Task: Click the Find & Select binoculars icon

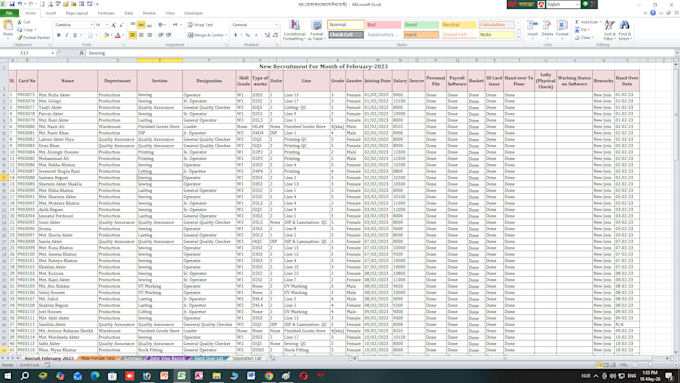Action: tap(624, 25)
